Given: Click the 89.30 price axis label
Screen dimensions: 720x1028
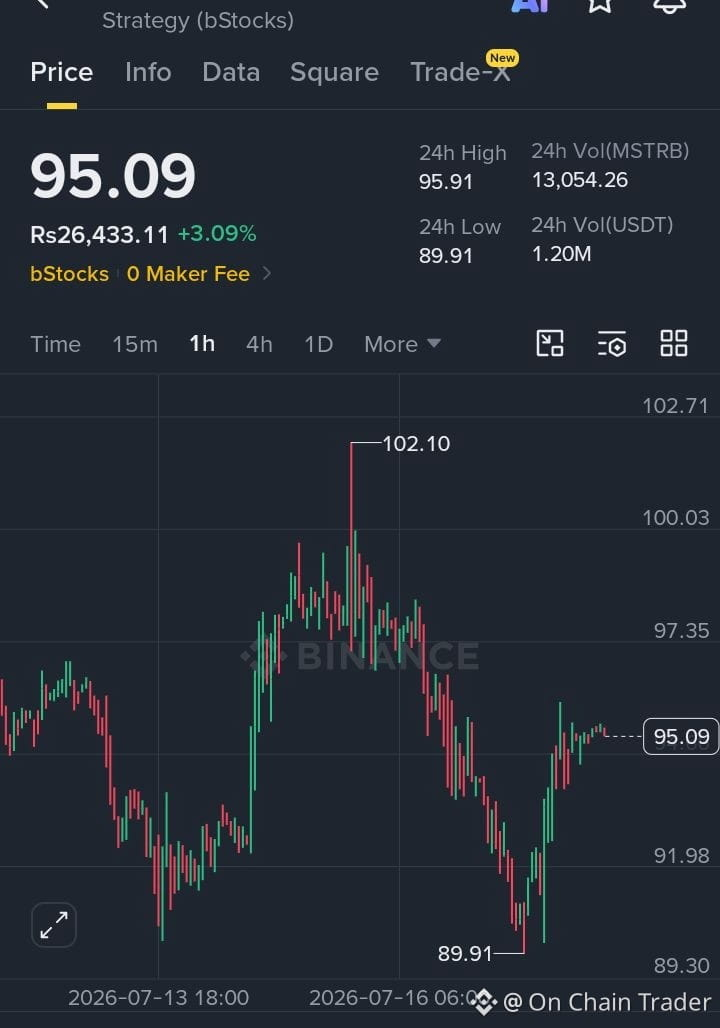Looking at the screenshot, I should [681, 966].
